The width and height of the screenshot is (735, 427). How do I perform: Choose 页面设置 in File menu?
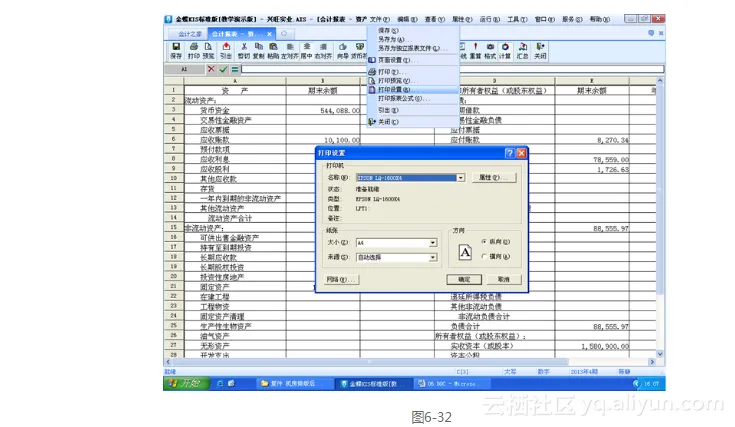(x=412, y=60)
